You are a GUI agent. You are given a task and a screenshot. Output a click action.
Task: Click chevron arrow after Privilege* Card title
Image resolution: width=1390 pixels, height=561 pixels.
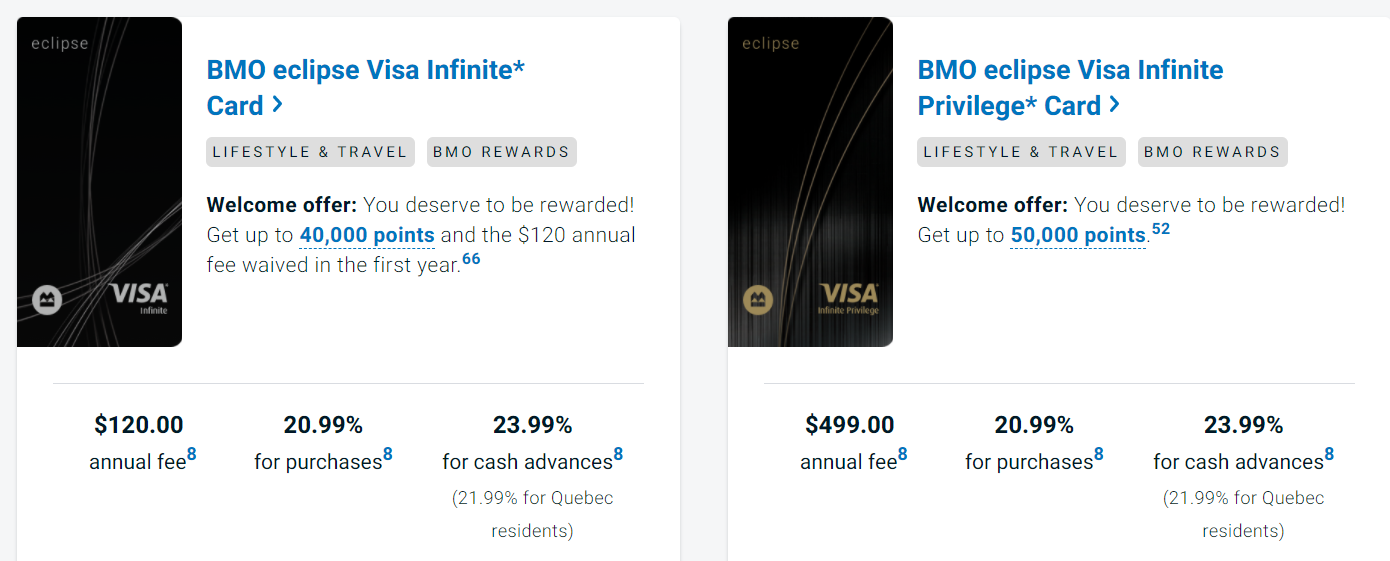tap(1115, 105)
